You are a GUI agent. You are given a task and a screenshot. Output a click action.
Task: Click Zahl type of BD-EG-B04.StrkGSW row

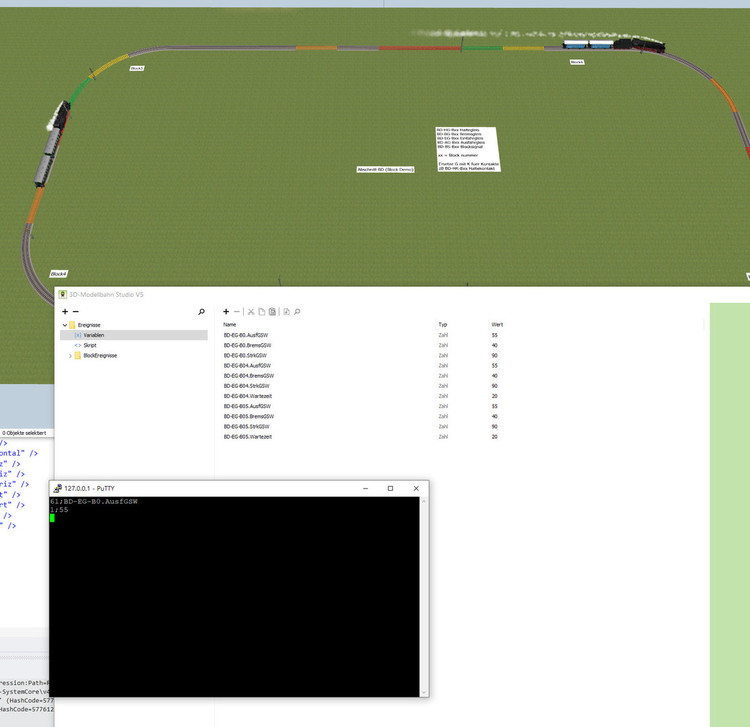click(443, 386)
